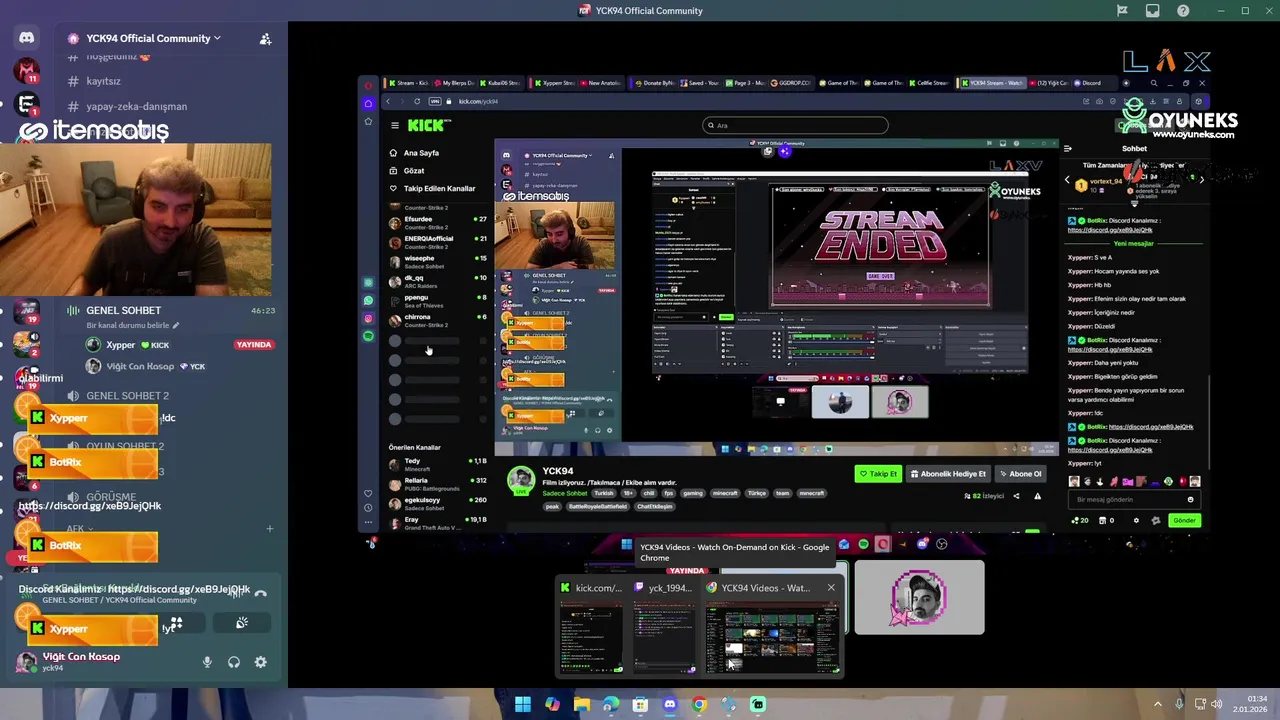1280x720 pixels.
Task: Open Copilot from the taskbar
Action: (552, 704)
